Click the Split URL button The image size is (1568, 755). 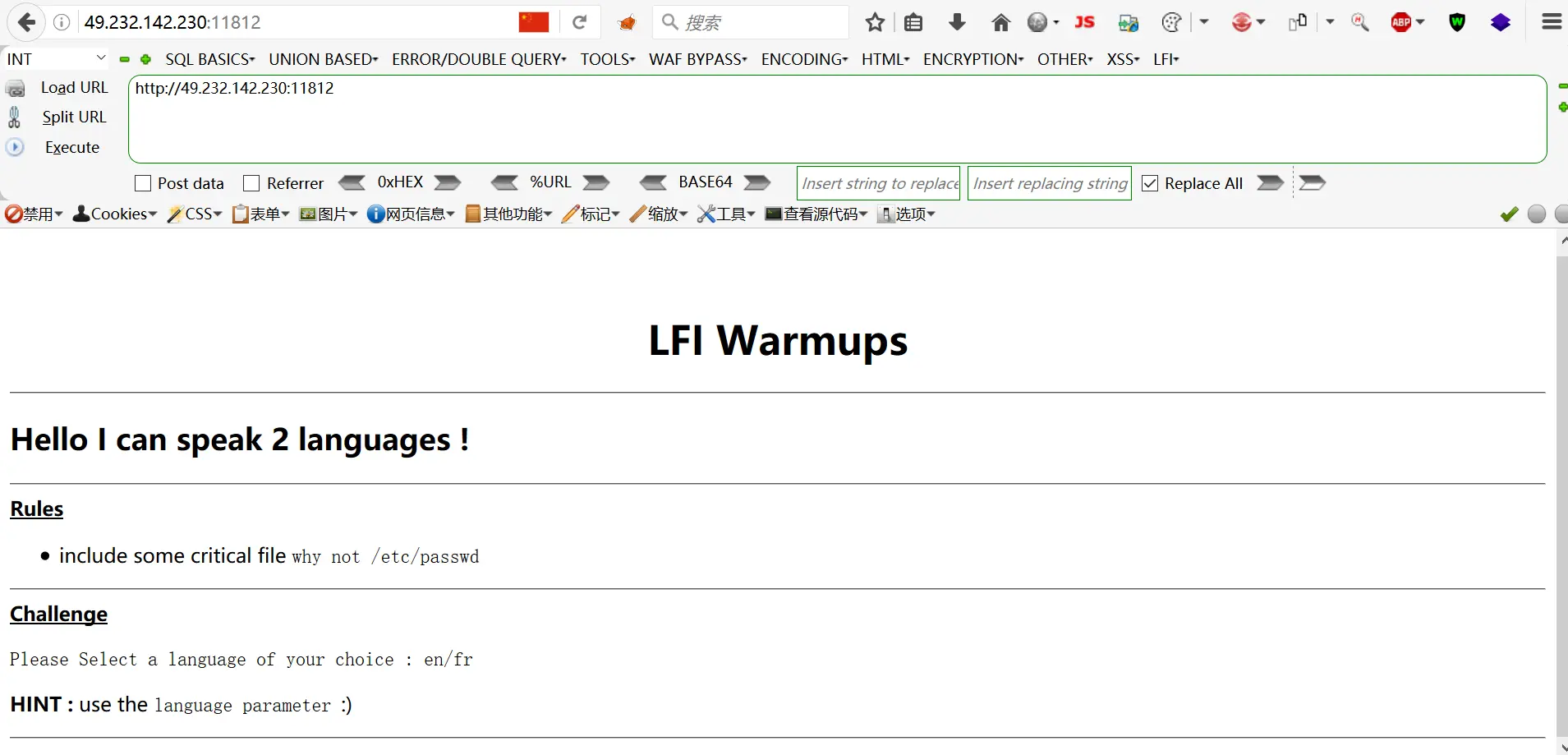coord(74,117)
